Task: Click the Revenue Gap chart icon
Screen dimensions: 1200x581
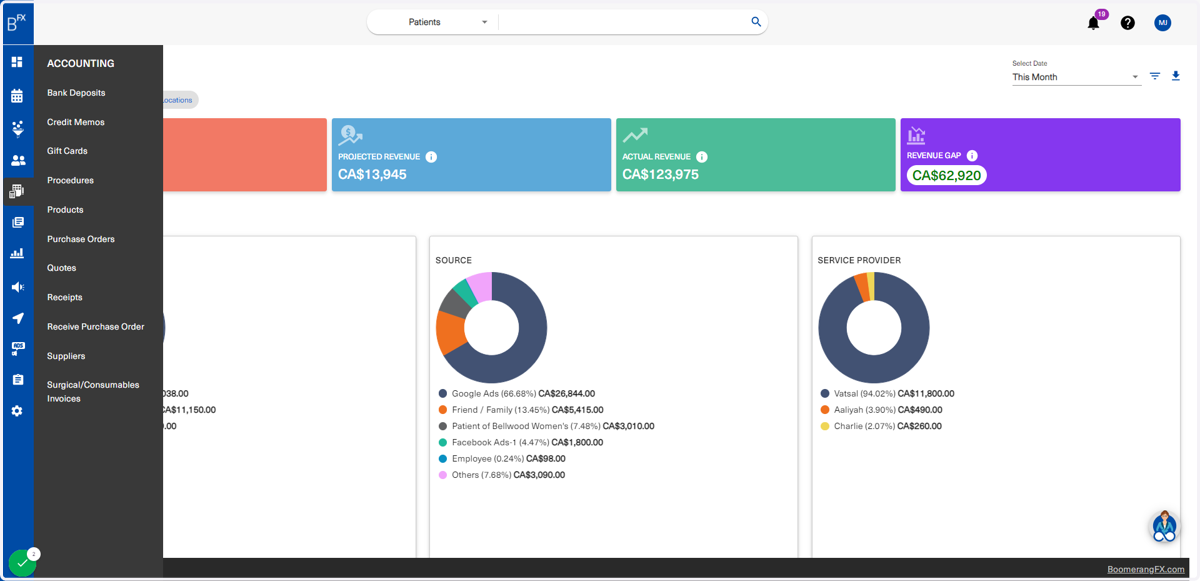Action: 916,135
